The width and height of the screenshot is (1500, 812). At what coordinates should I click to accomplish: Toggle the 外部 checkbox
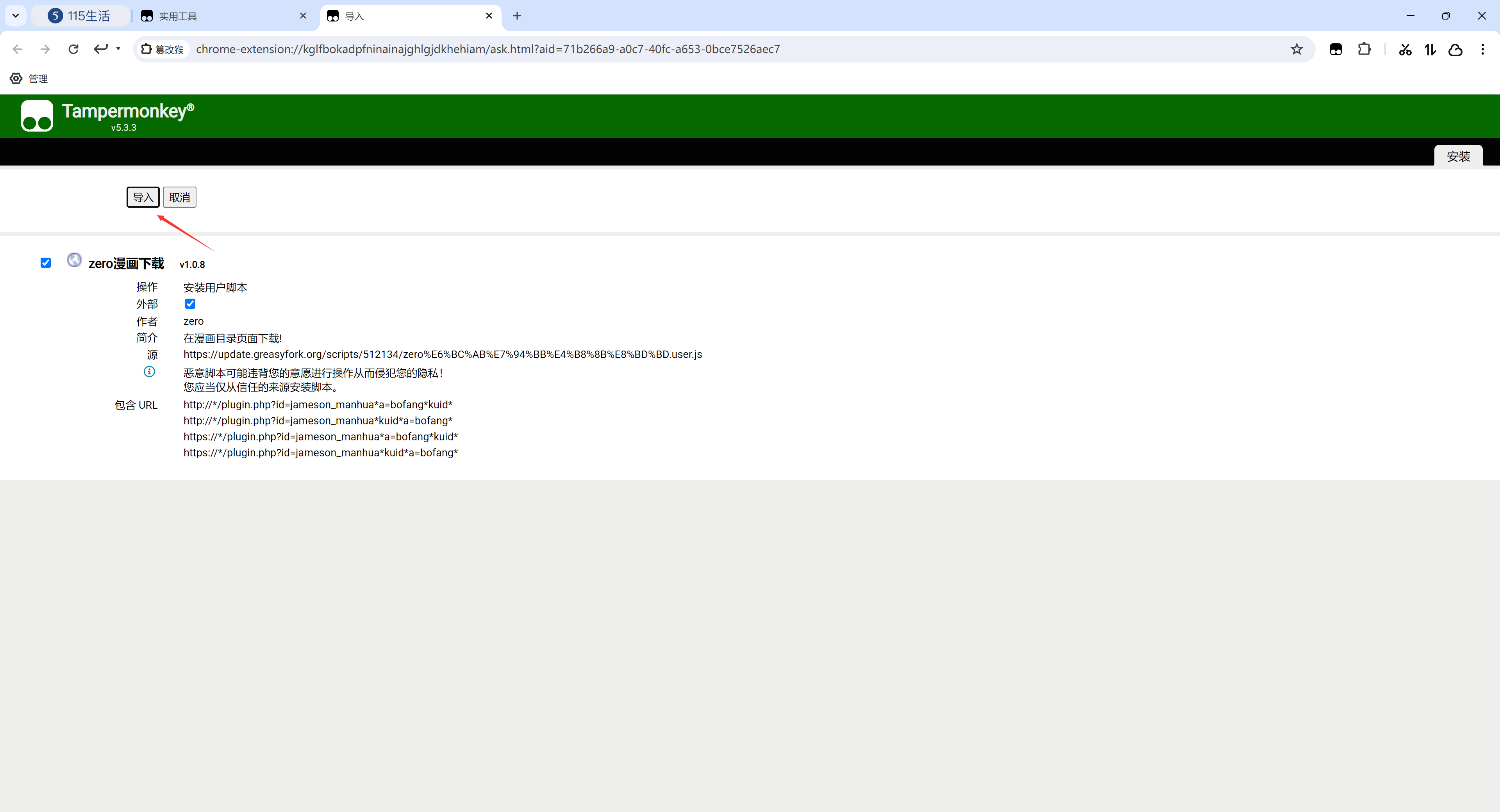190,304
